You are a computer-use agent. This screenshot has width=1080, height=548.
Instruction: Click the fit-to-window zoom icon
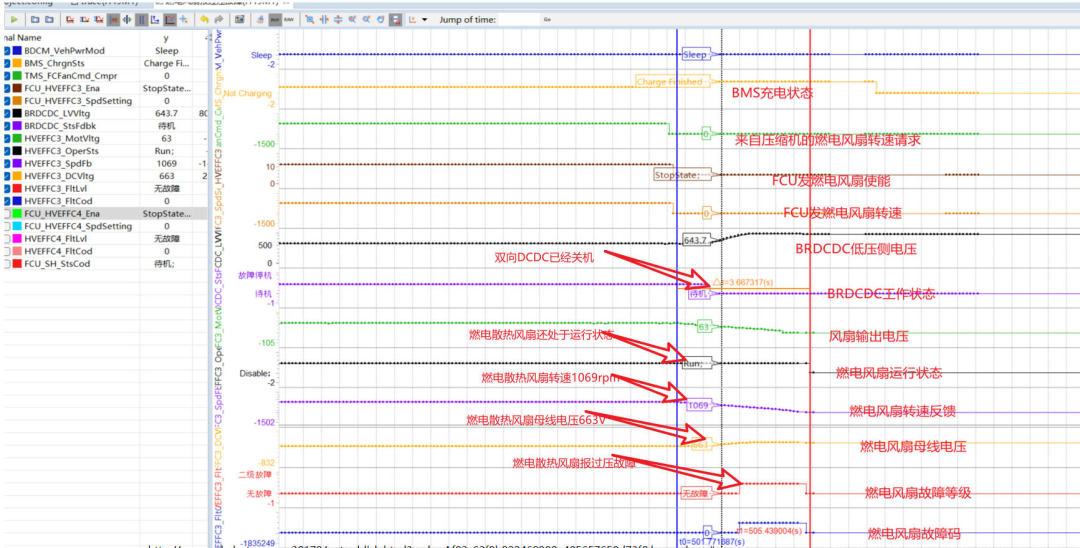[x=309, y=19]
